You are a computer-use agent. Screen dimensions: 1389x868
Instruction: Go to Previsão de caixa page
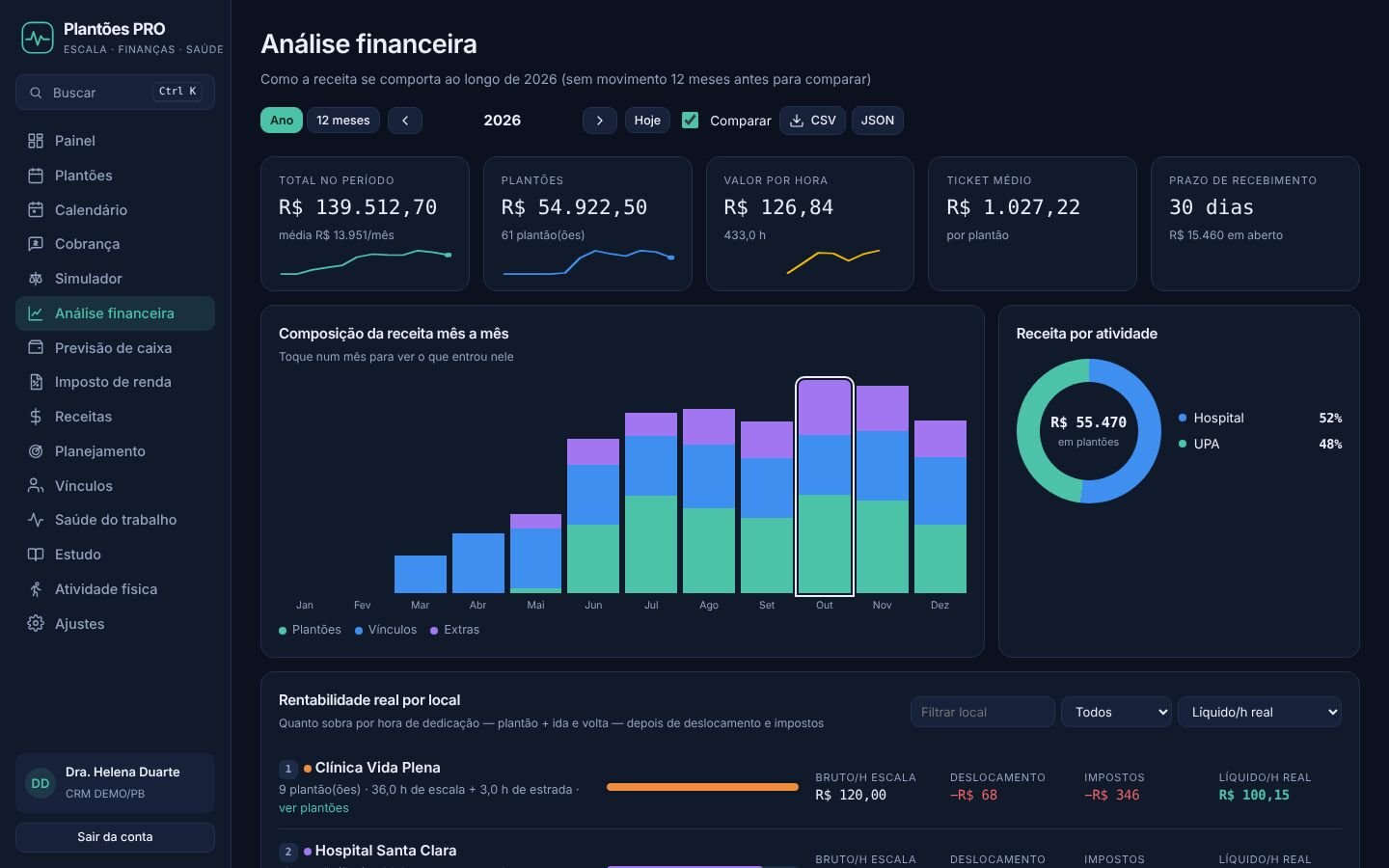click(x=115, y=348)
